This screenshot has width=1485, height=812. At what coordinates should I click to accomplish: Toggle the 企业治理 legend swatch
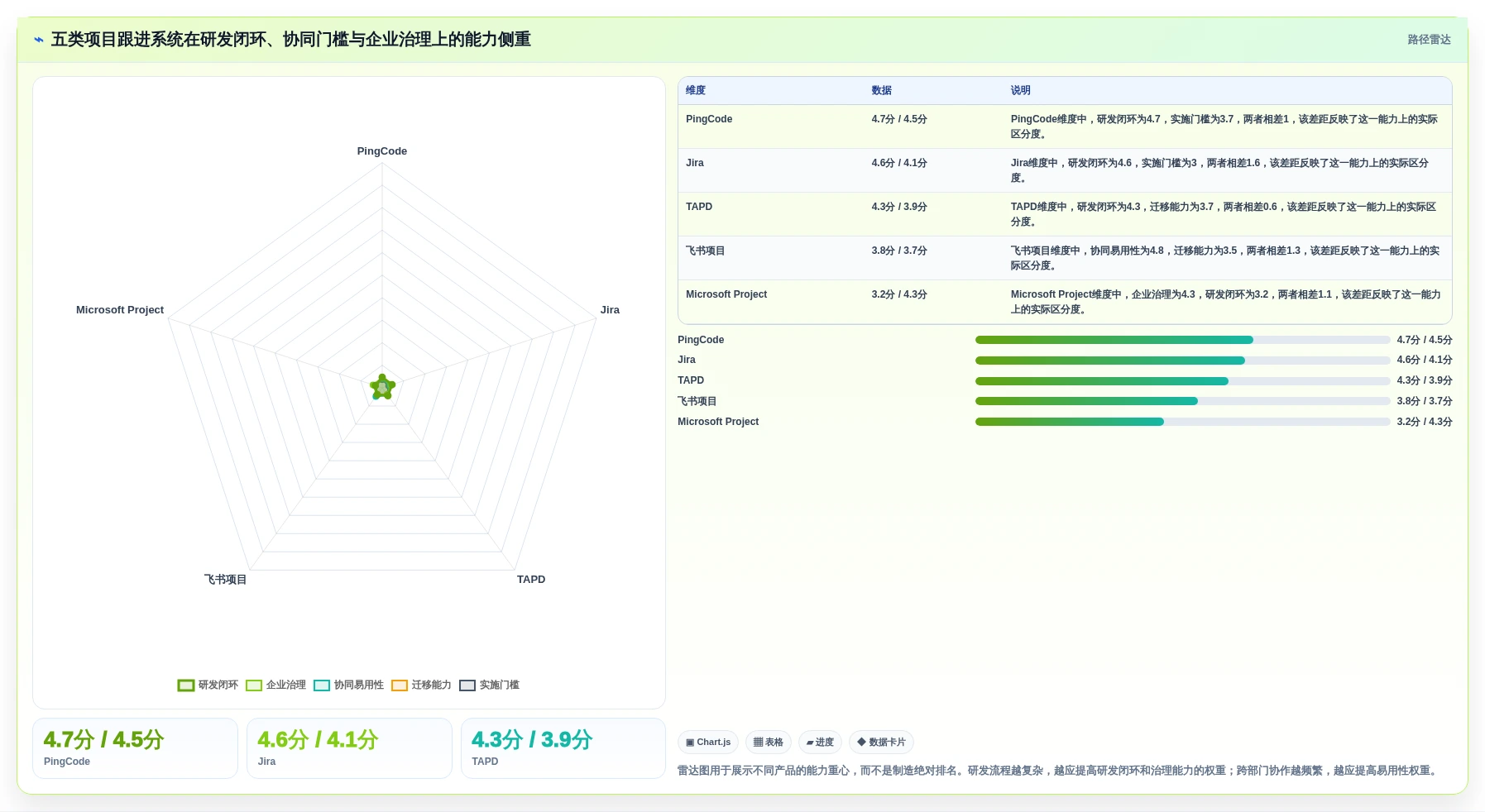coord(254,685)
